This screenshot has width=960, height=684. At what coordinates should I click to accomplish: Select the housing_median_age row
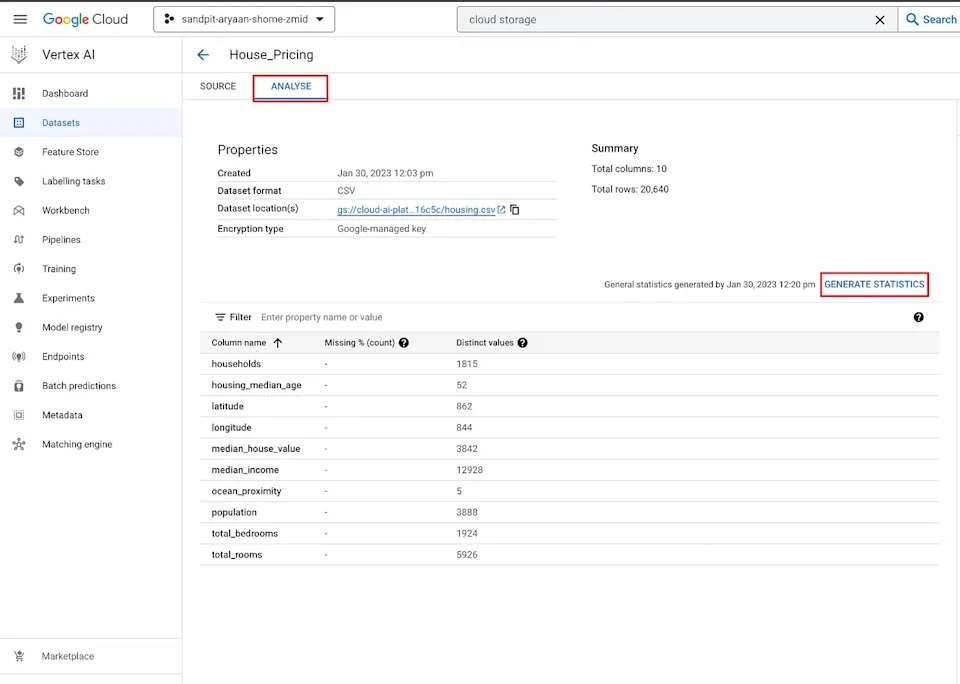tap(569, 385)
